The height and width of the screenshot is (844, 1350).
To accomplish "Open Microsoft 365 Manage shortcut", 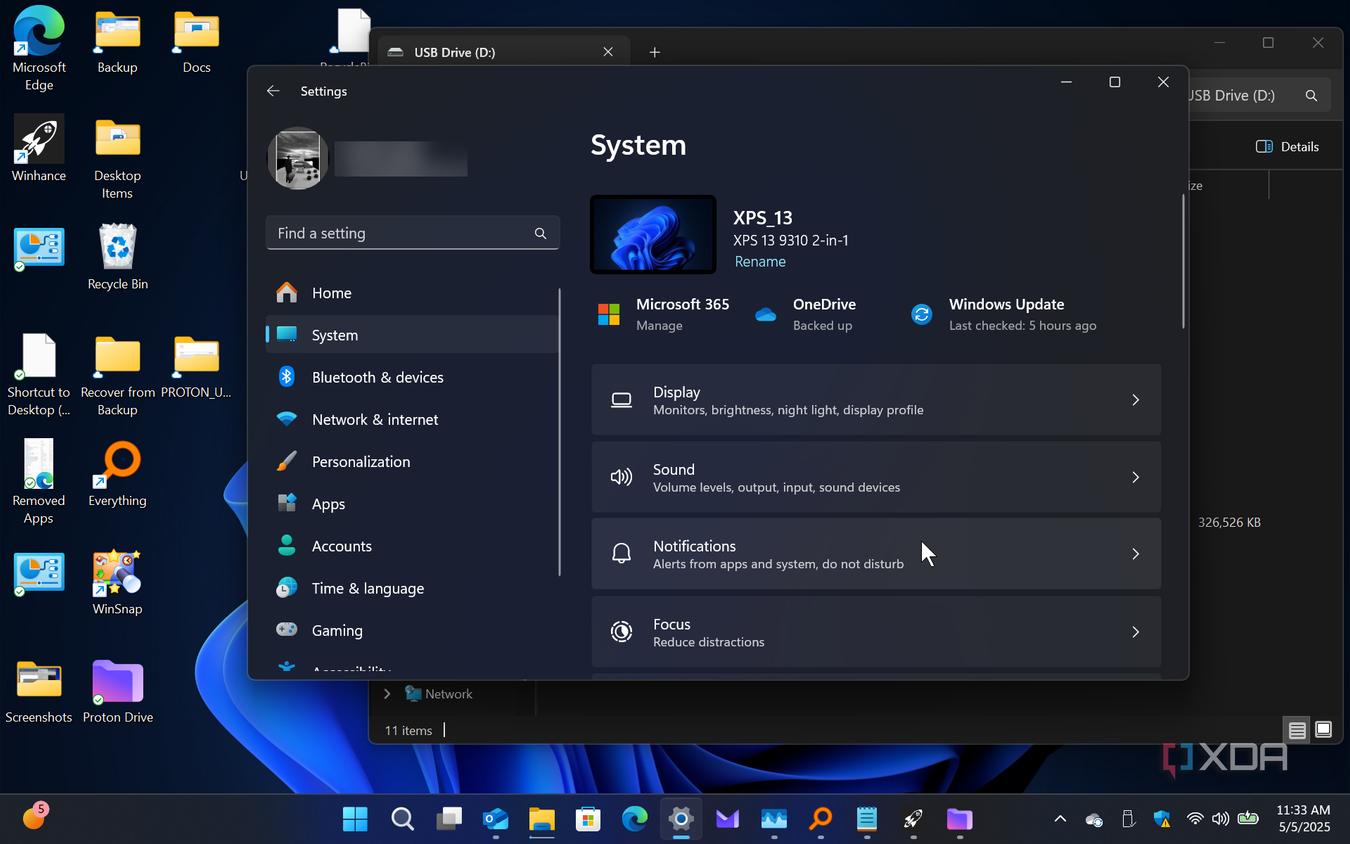I will coord(663,314).
